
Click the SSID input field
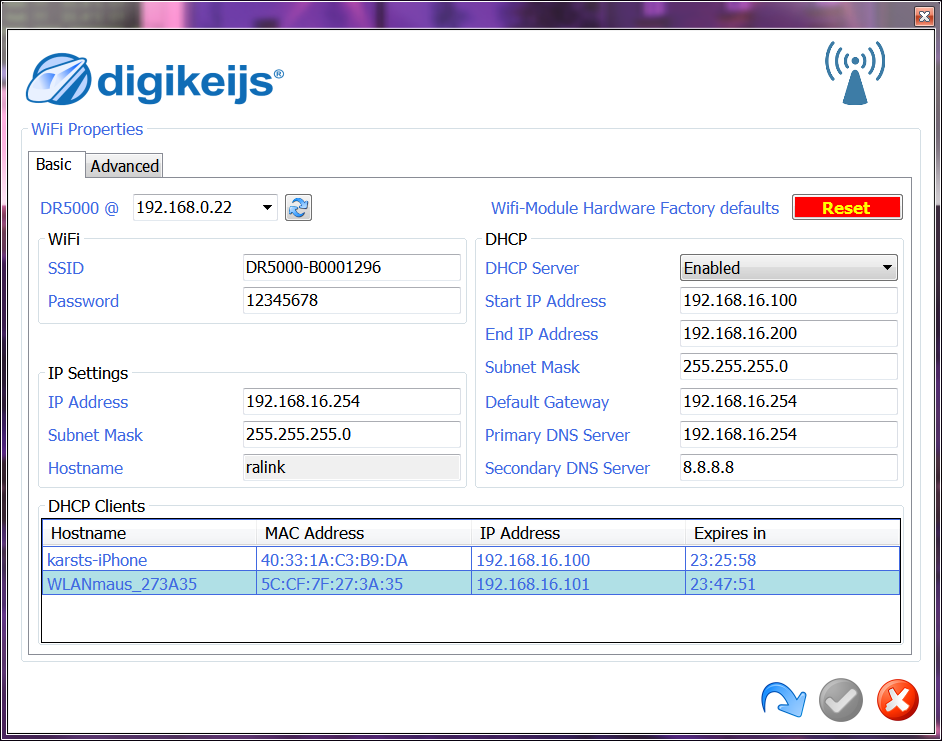click(352, 267)
